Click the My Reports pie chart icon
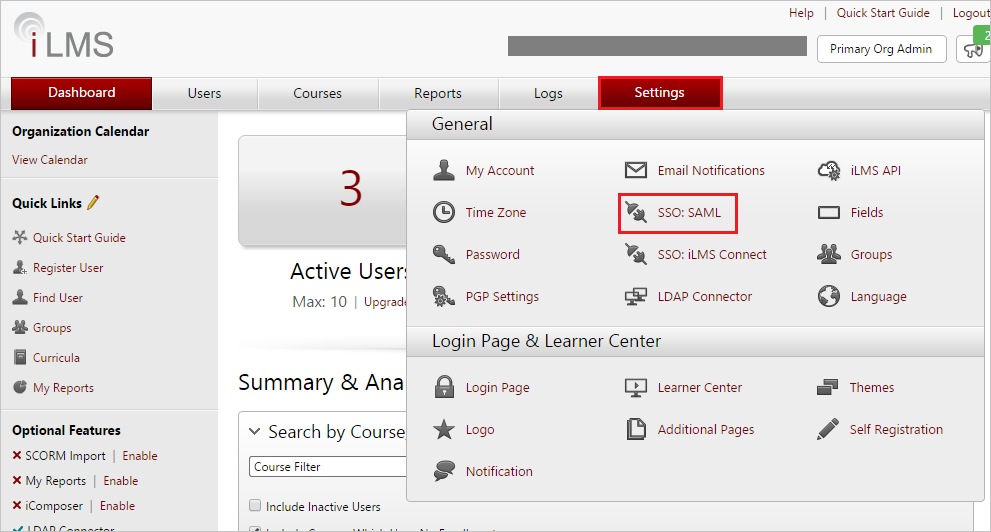The image size is (991, 532). tap(20, 387)
